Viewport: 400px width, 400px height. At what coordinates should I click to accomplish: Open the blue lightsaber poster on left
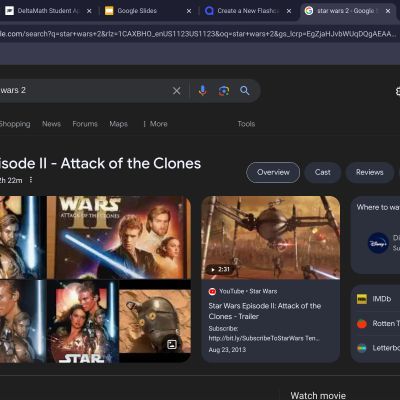[x=23, y=237]
